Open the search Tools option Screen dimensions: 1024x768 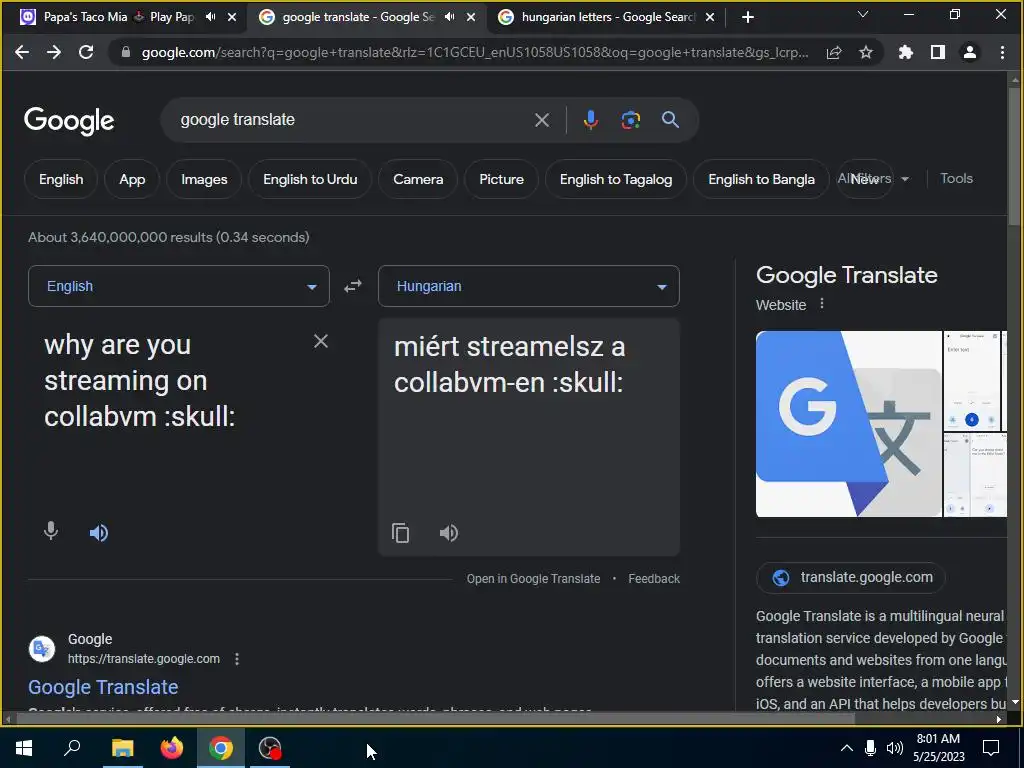tap(956, 178)
